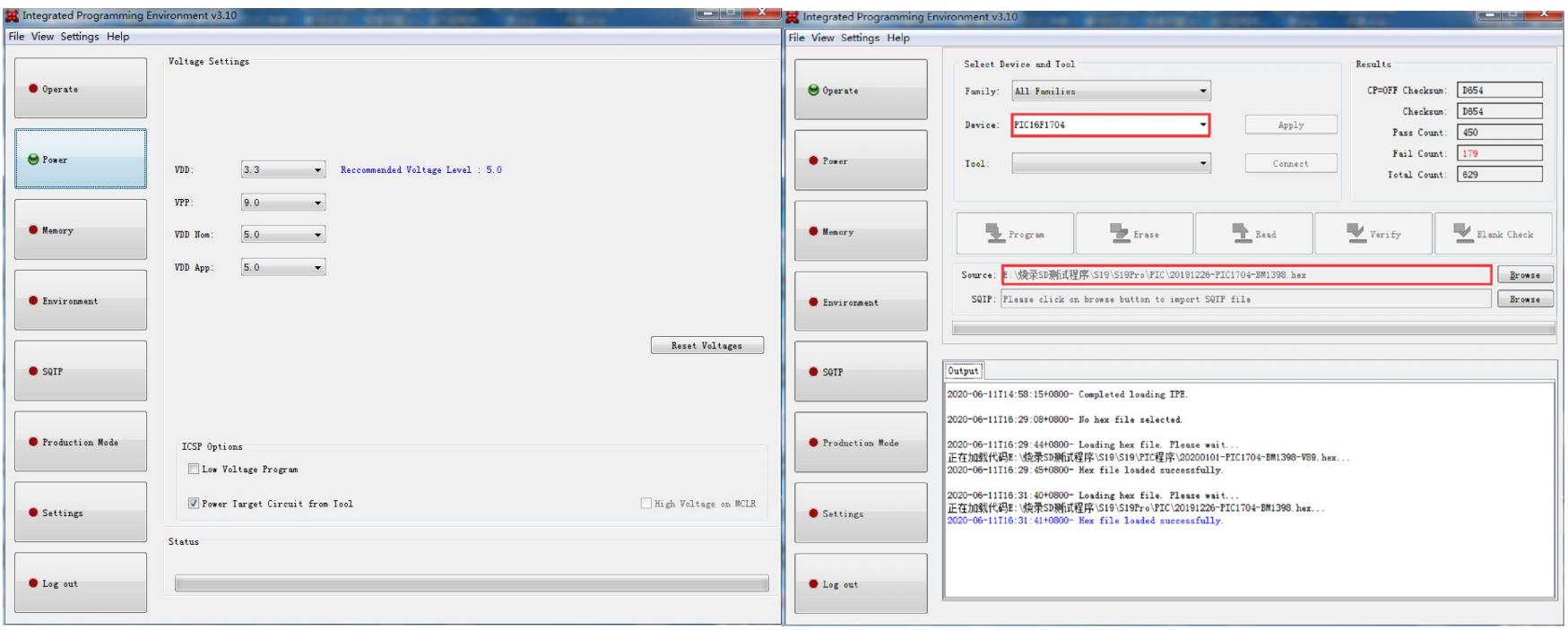Click the programming progress bar in right window
Image resolution: width=1568 pixels, height=630 pixels.
tap(1253, 329)
